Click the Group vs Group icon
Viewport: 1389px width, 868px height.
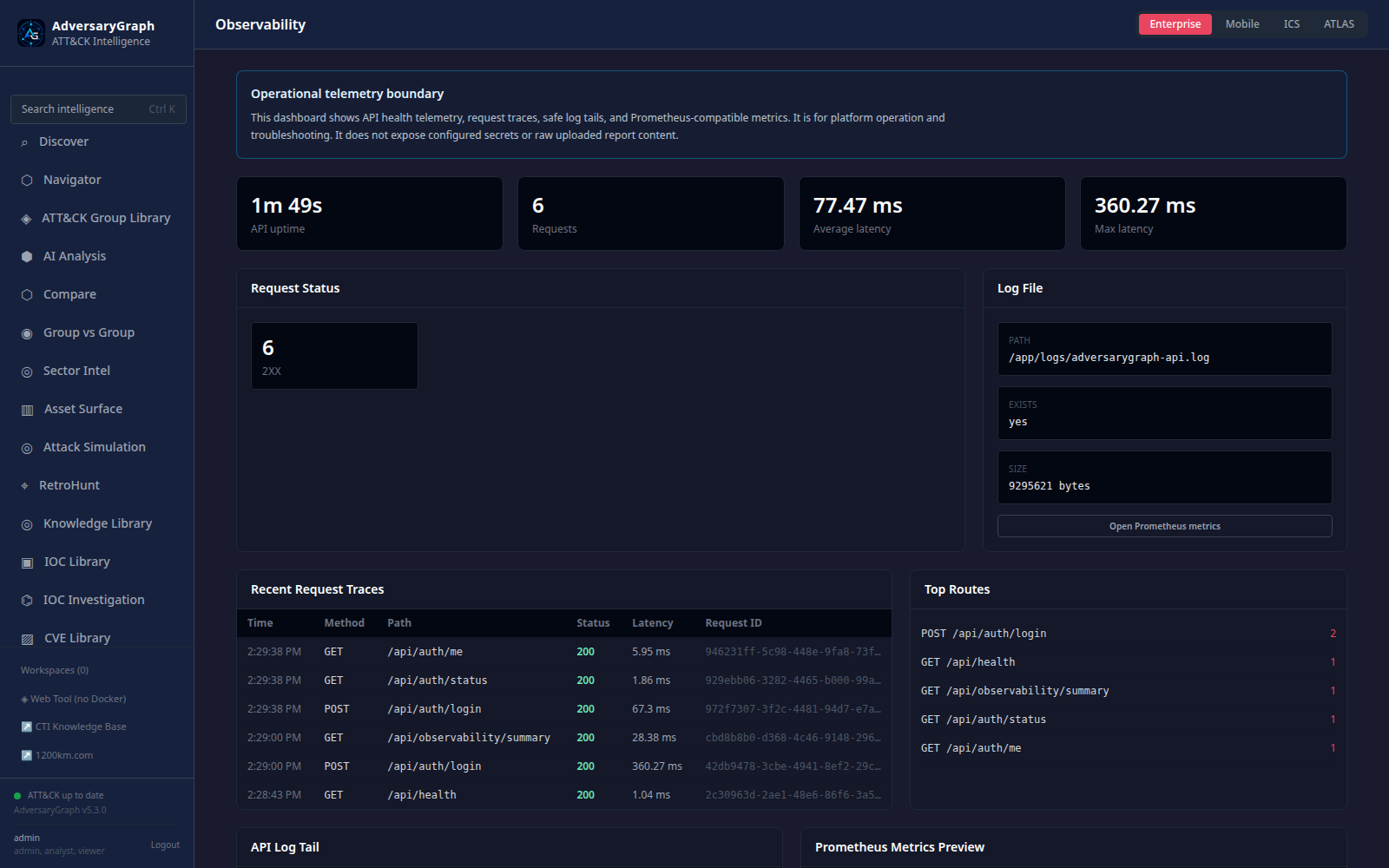point(27,333)
